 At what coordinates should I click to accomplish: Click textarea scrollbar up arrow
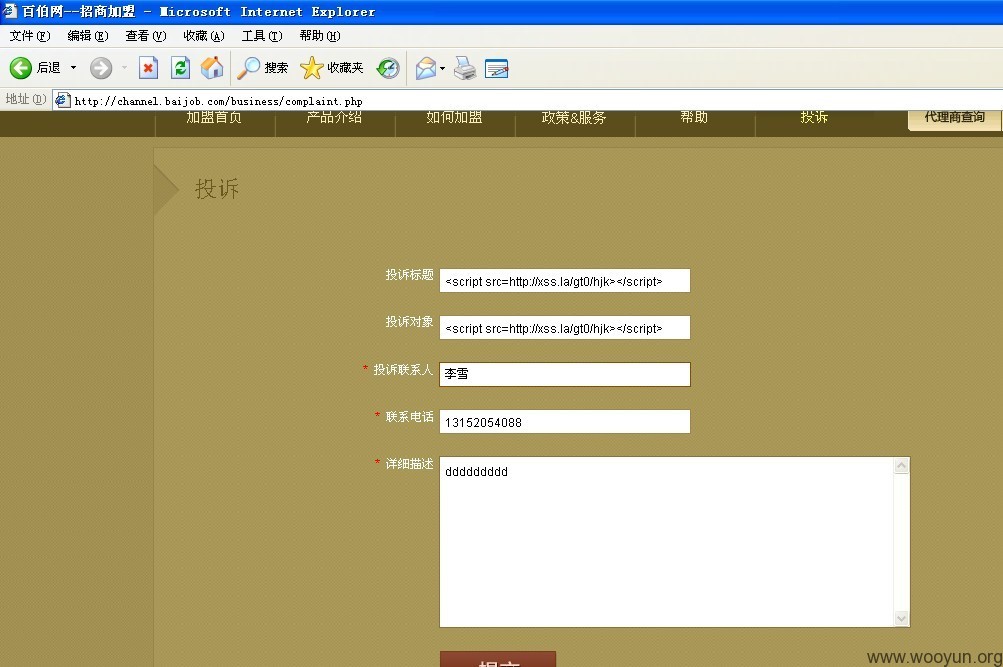901,466
